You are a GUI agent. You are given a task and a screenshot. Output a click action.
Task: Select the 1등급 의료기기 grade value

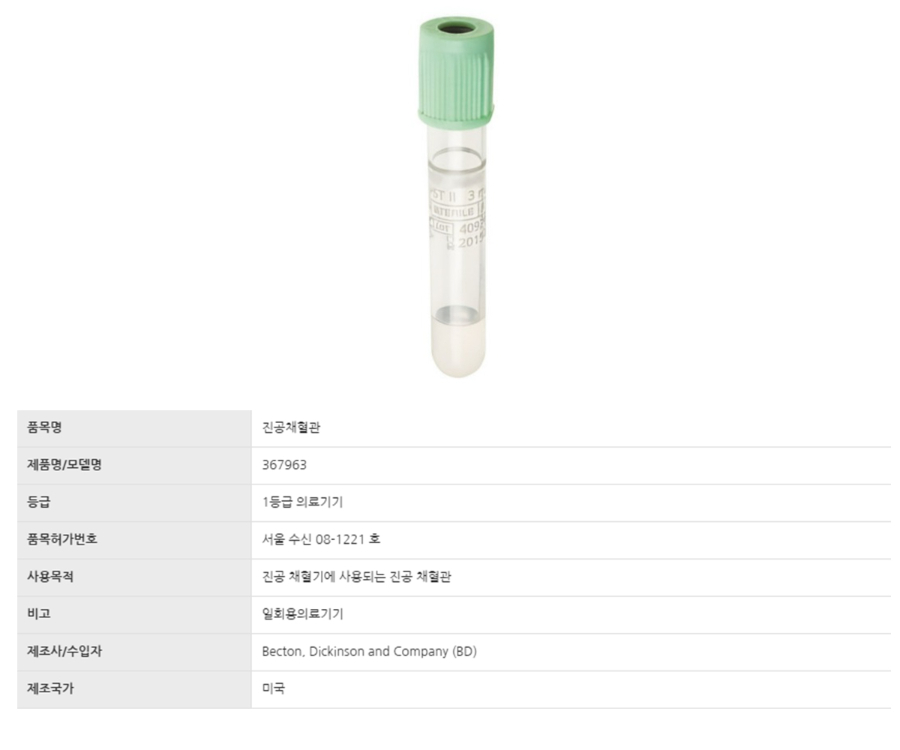point(302,502)
